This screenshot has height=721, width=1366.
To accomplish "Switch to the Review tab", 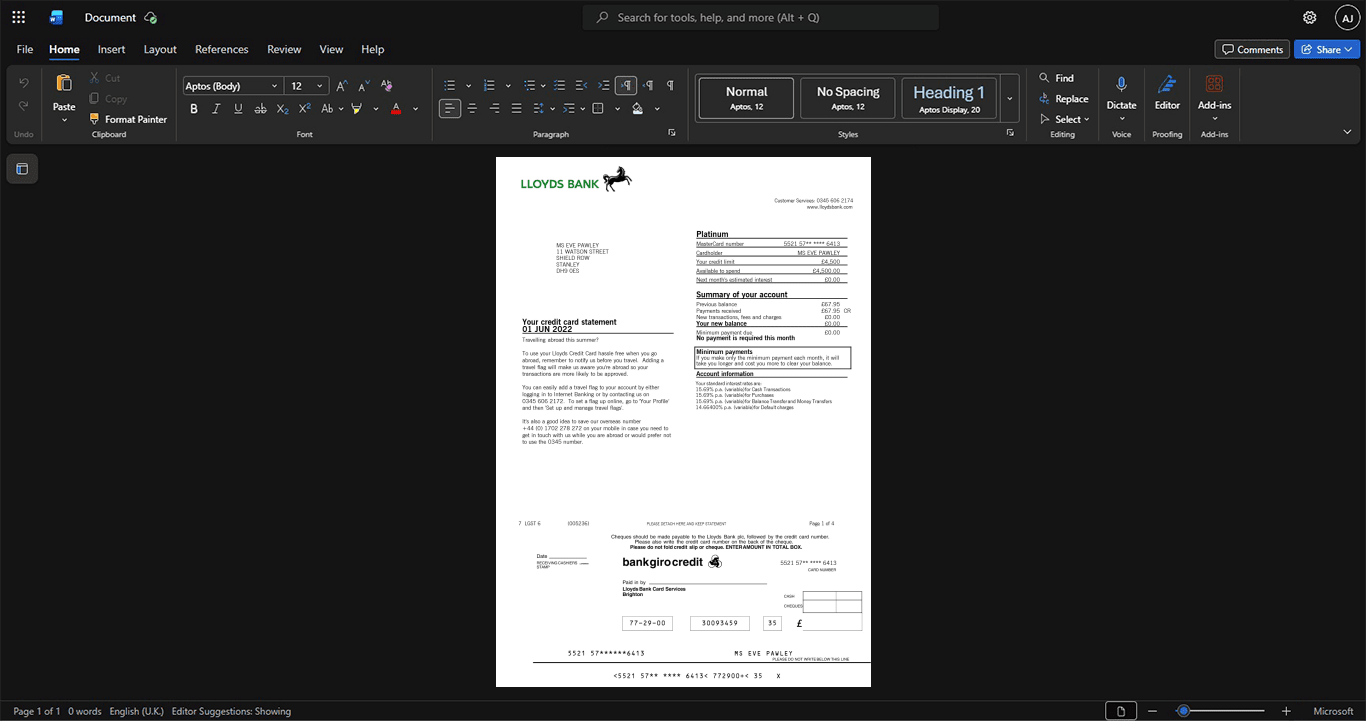I will pyautogui.click(x=284, y=49).
